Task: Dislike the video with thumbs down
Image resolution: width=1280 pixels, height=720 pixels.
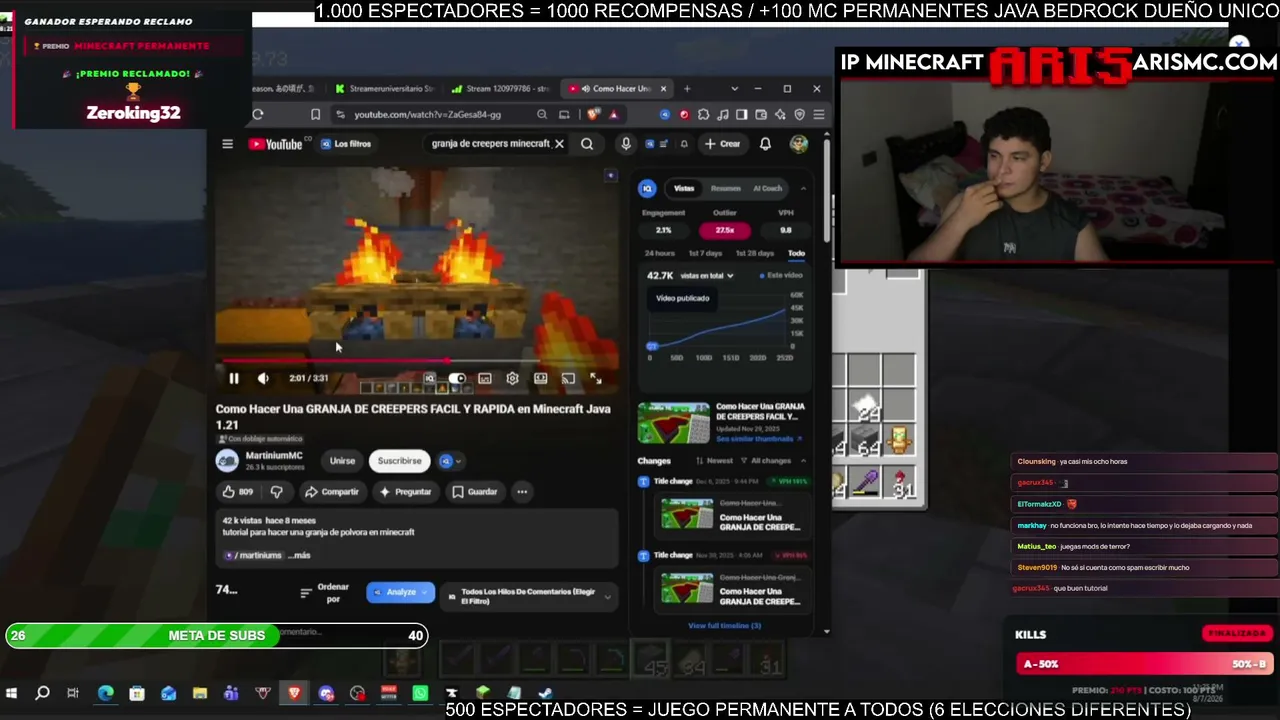Action: pyautogui.click(x=277, y=492)
